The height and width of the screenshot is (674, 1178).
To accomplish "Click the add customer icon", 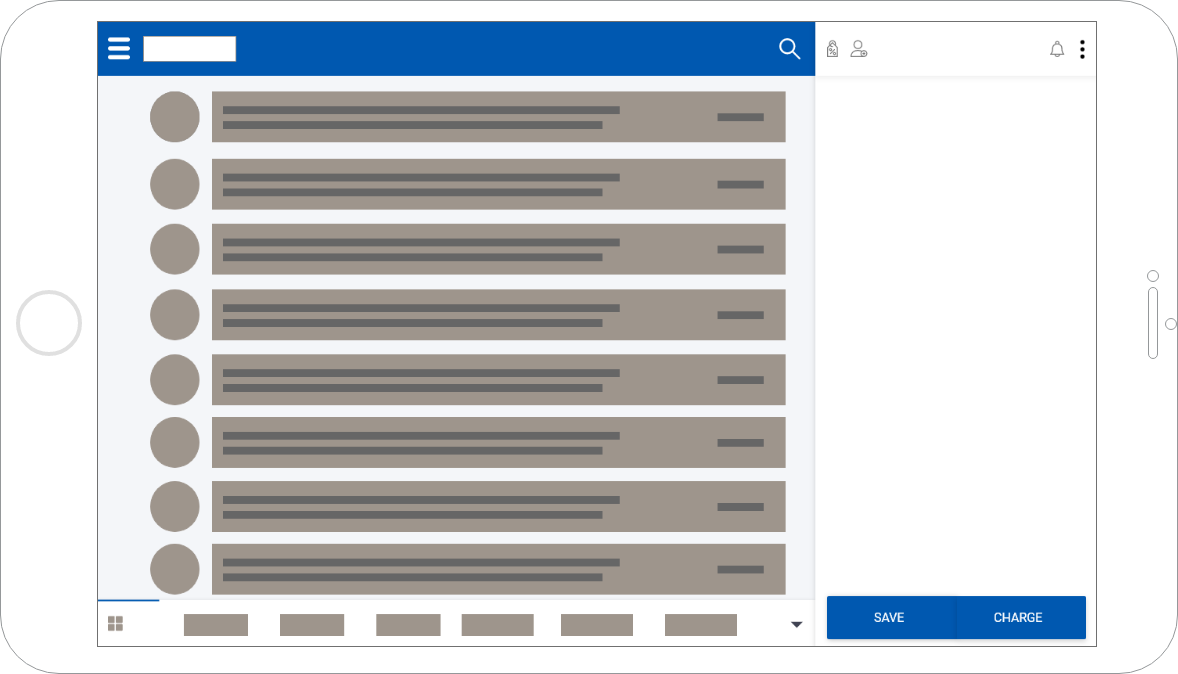I will coord(858,49).
